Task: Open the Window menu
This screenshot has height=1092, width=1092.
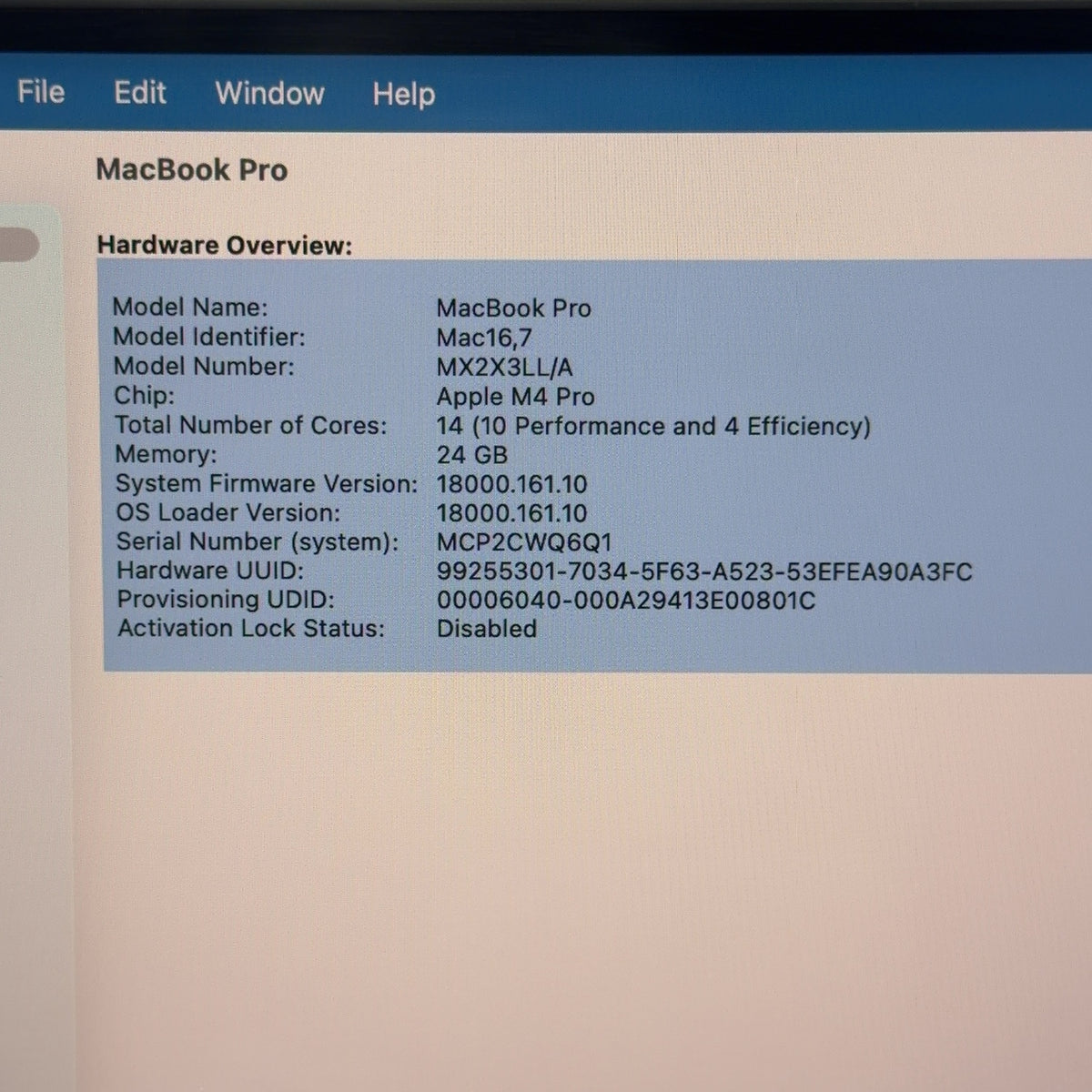Action: pyautogui.click(x=269, y=94)
